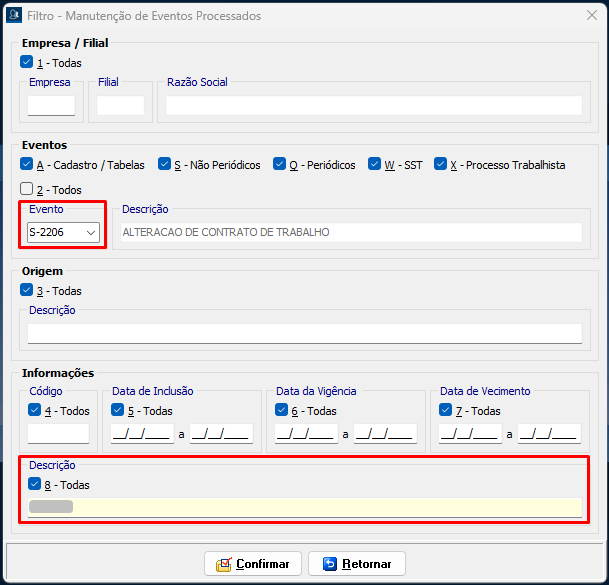Click the Empresa input field

point(51,105)
